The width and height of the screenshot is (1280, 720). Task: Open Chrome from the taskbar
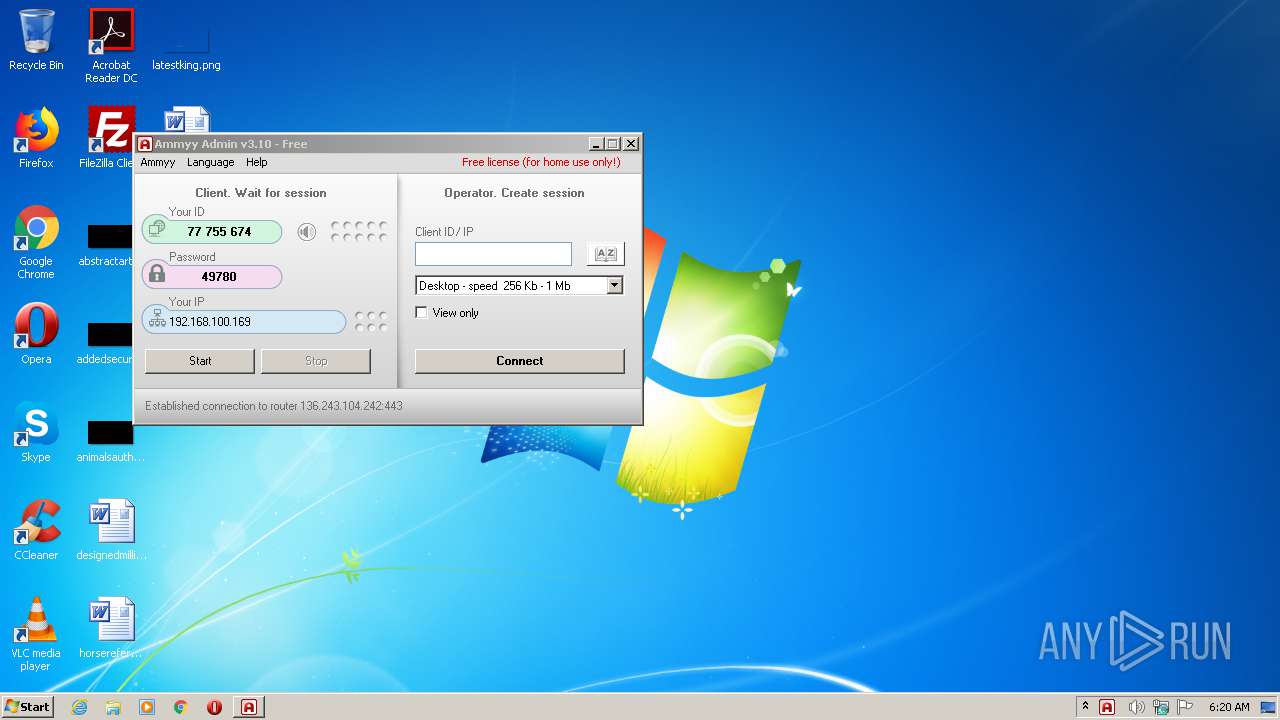coord(181,707)
